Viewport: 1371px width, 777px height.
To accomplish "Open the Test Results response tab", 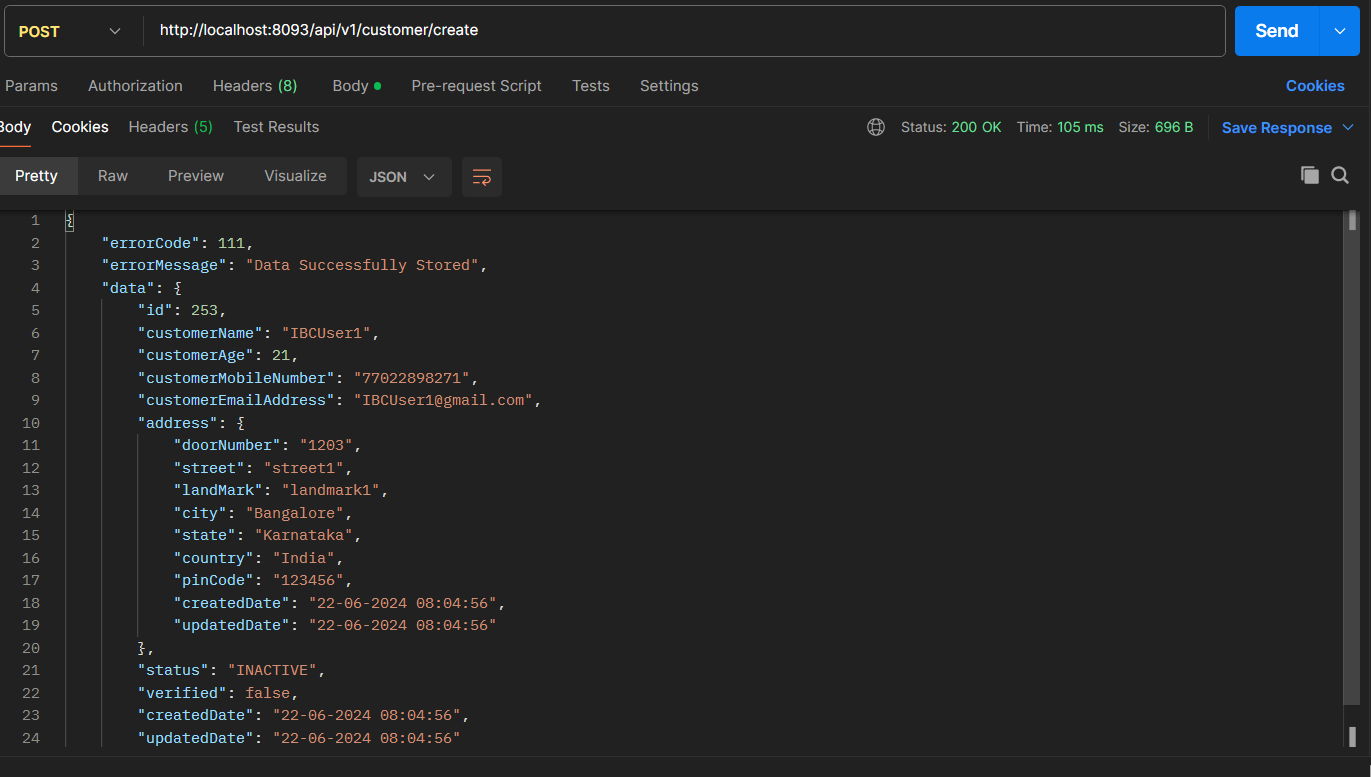I will click(276, 127).
